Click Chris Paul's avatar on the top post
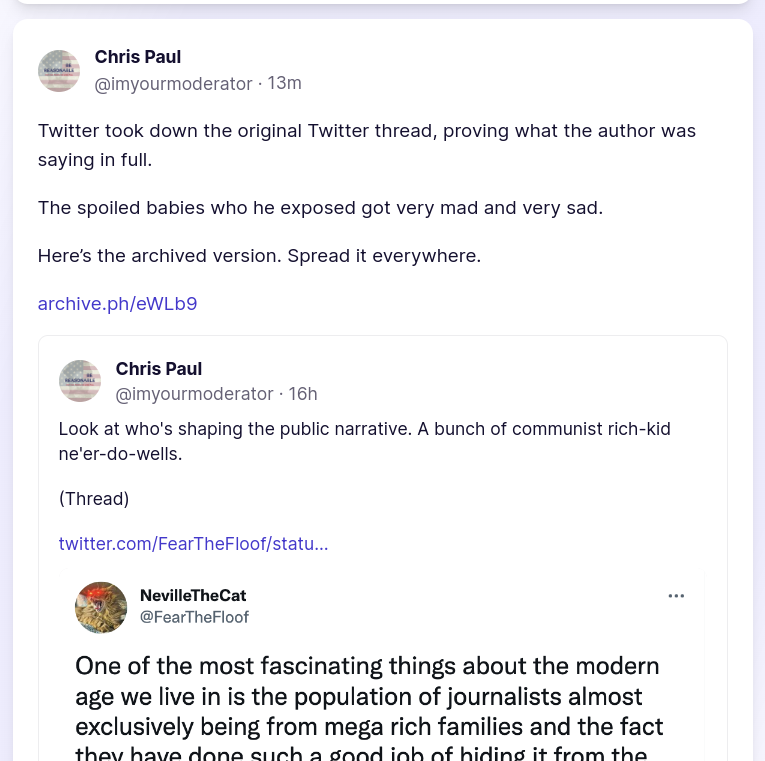This screenshot has height=761, width=765. pyautogui.click(x=59, y=71)
